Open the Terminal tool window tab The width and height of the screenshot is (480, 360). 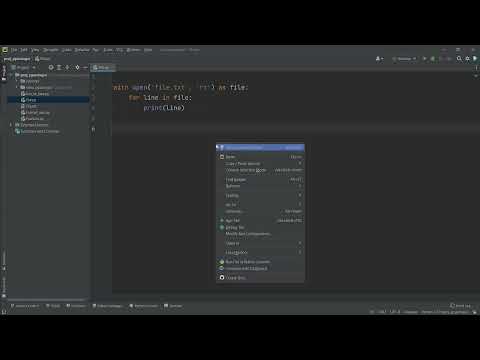point(173,306)
